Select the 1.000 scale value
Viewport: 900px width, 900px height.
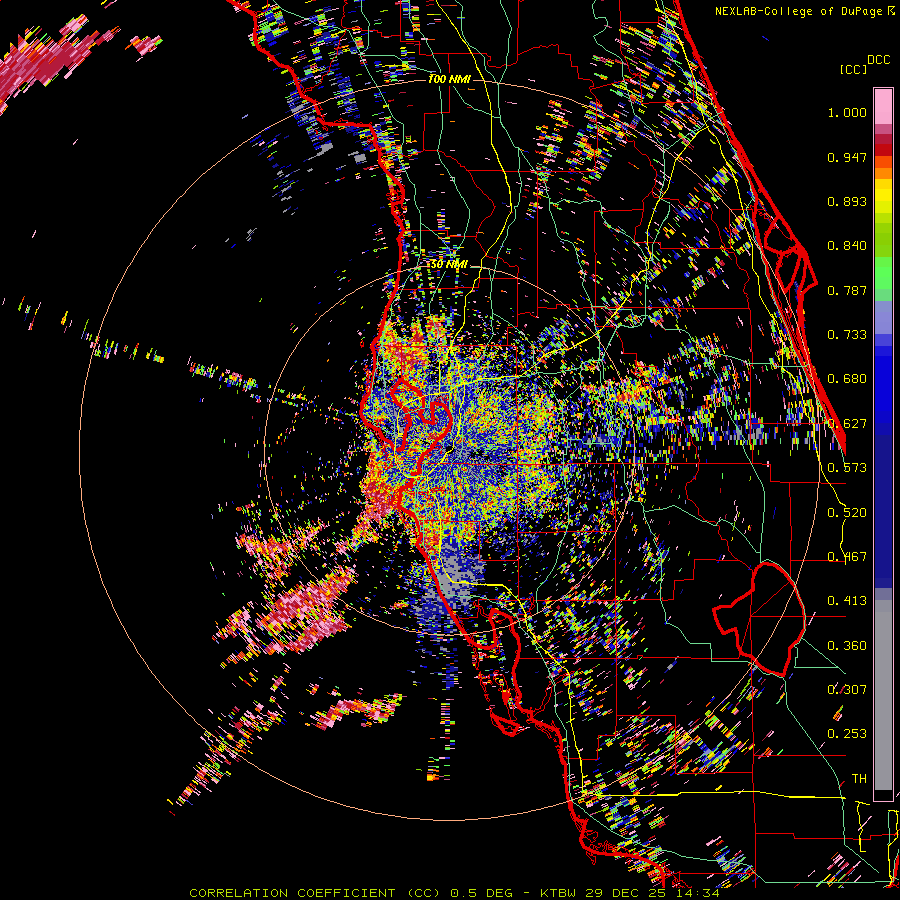pyautogui.click(x=847, y=112)
